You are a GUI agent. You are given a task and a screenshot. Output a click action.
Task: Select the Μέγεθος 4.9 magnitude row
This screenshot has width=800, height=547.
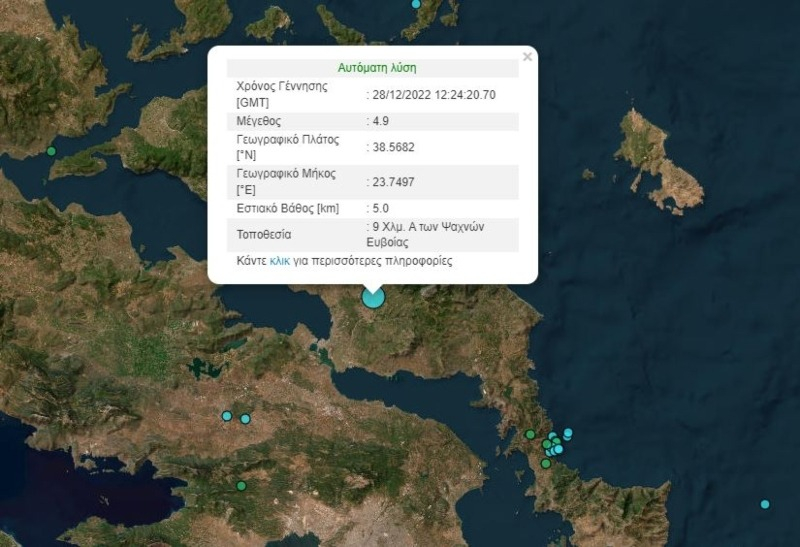tap(372, 121)
